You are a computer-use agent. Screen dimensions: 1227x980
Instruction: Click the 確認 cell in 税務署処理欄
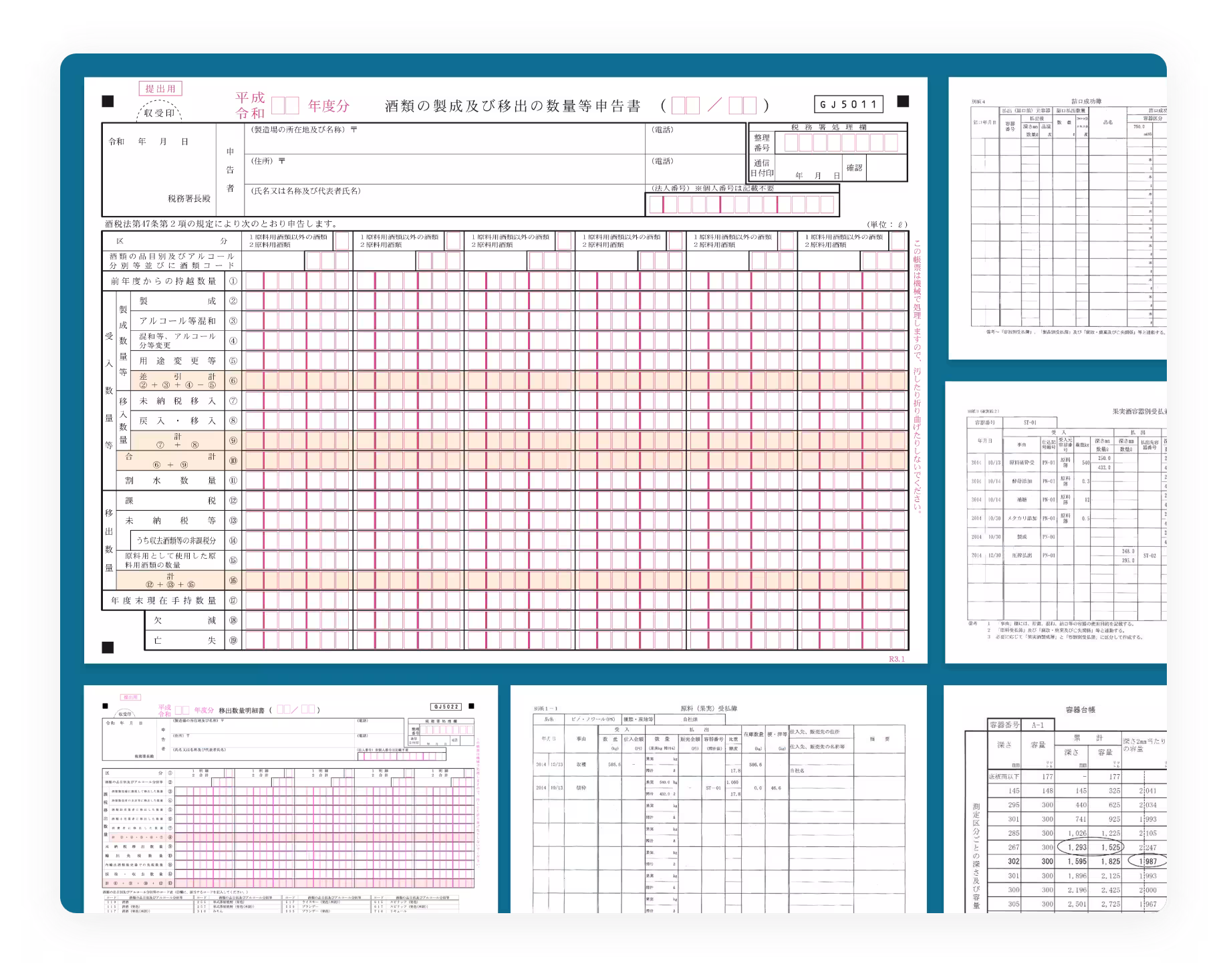tap(854, 168)
